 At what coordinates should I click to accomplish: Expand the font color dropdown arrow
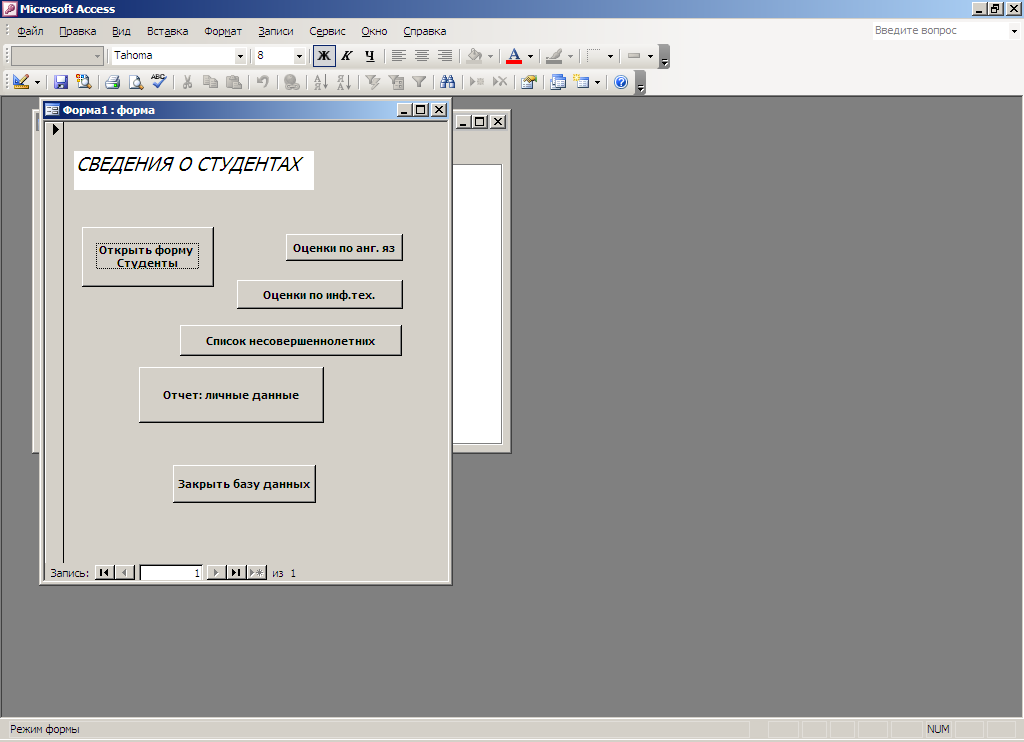point(530,56)
